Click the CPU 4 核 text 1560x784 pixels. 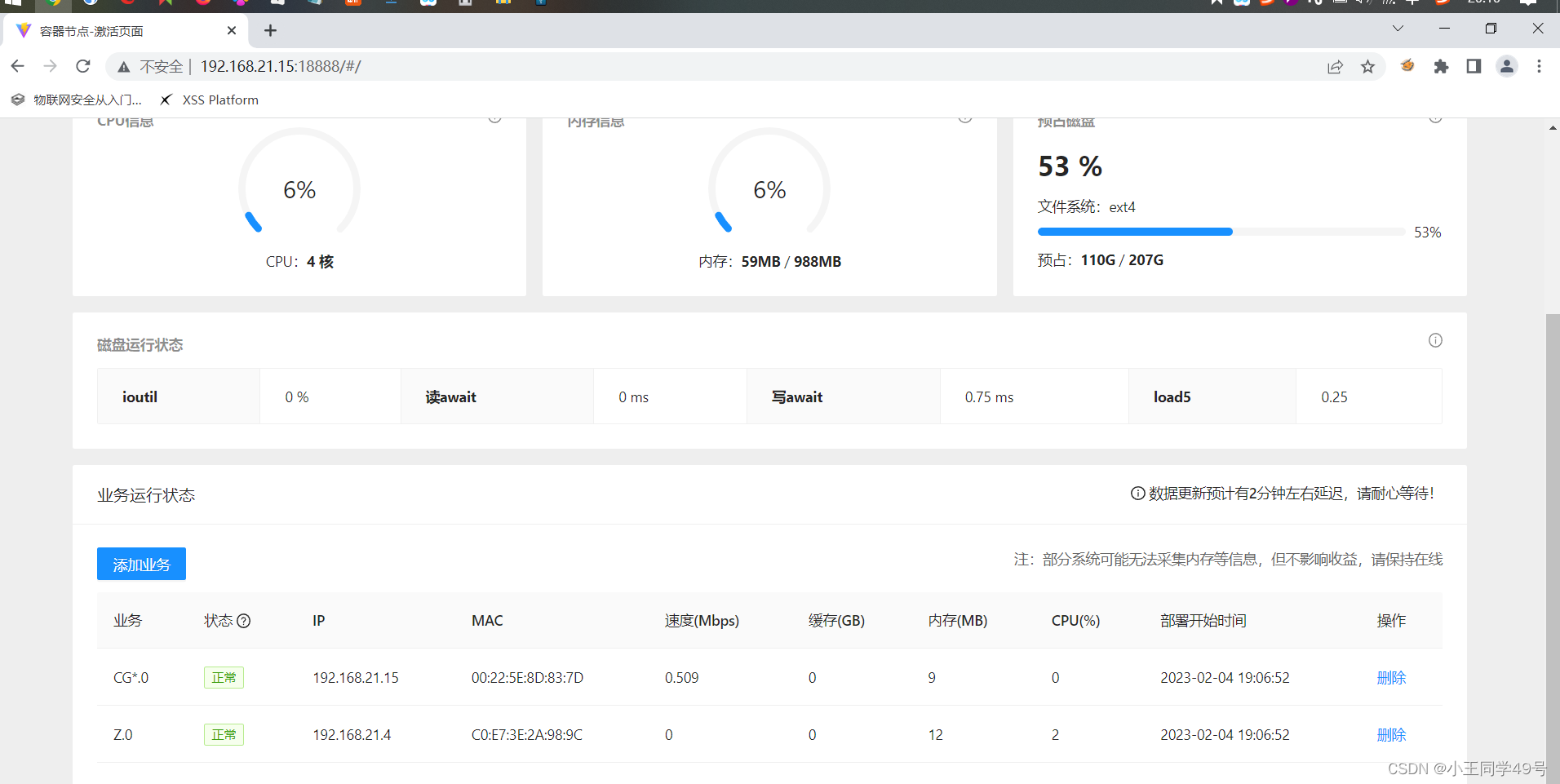299,261
